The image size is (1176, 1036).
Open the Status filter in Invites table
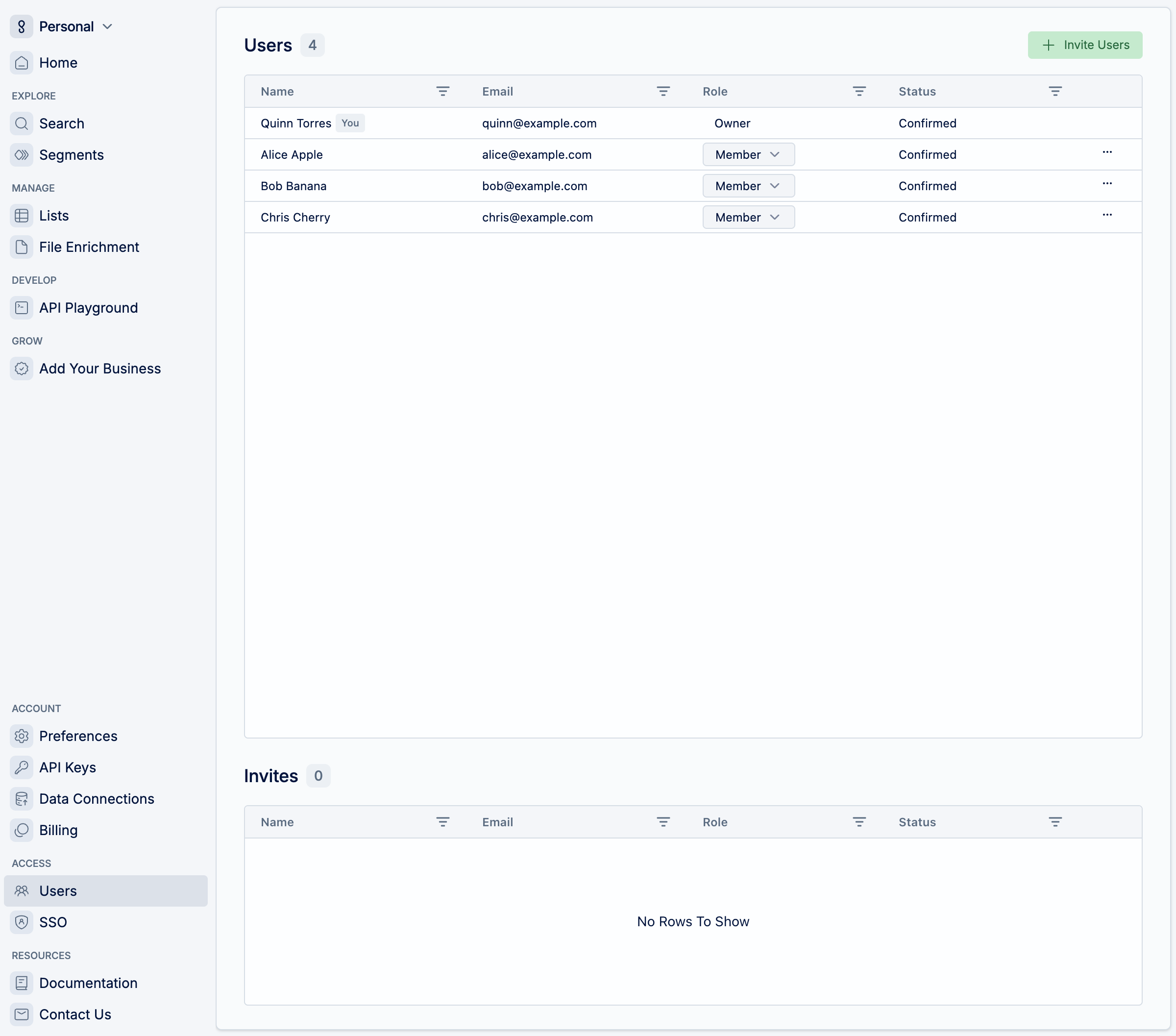tap(1054, 822)
